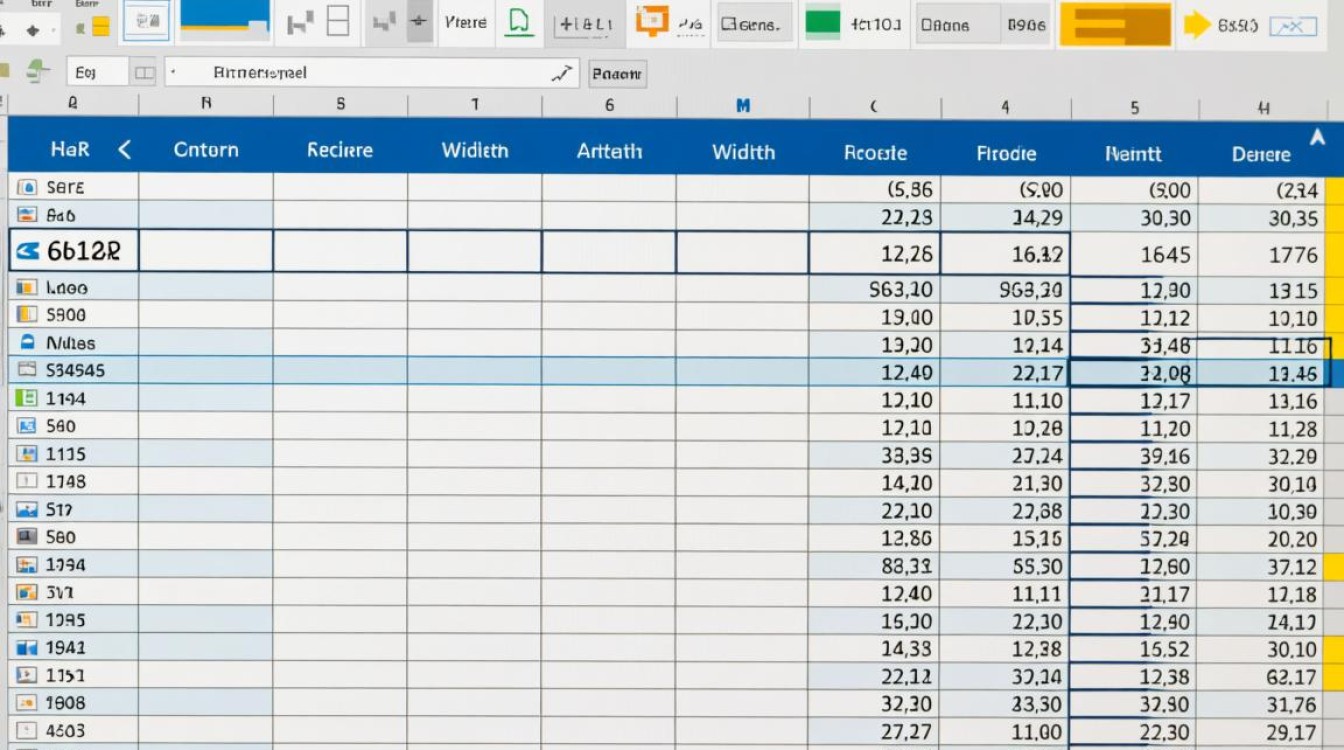
Task: Click cell value 29,17
Action: coord(1292,733)
